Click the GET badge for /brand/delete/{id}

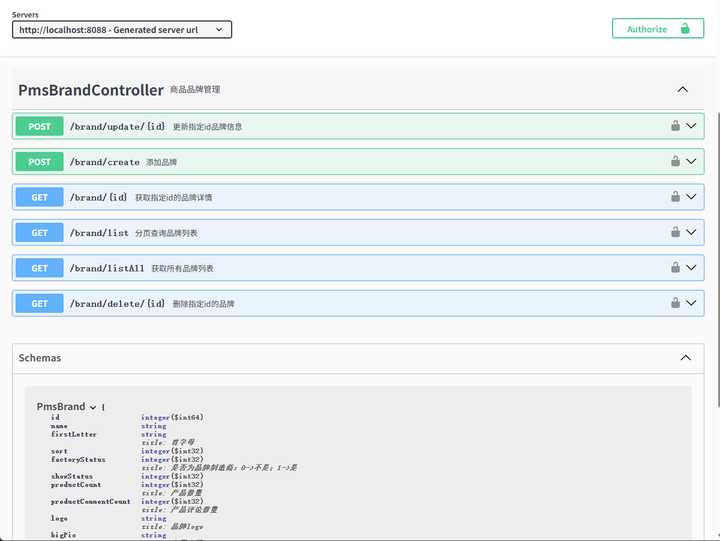tap(39, 304)
